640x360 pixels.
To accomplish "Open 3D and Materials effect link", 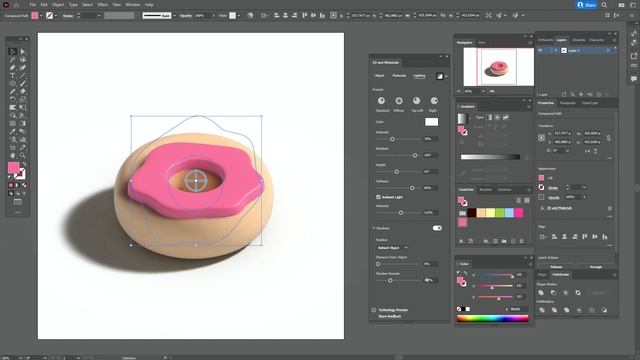I will [559, 208].
